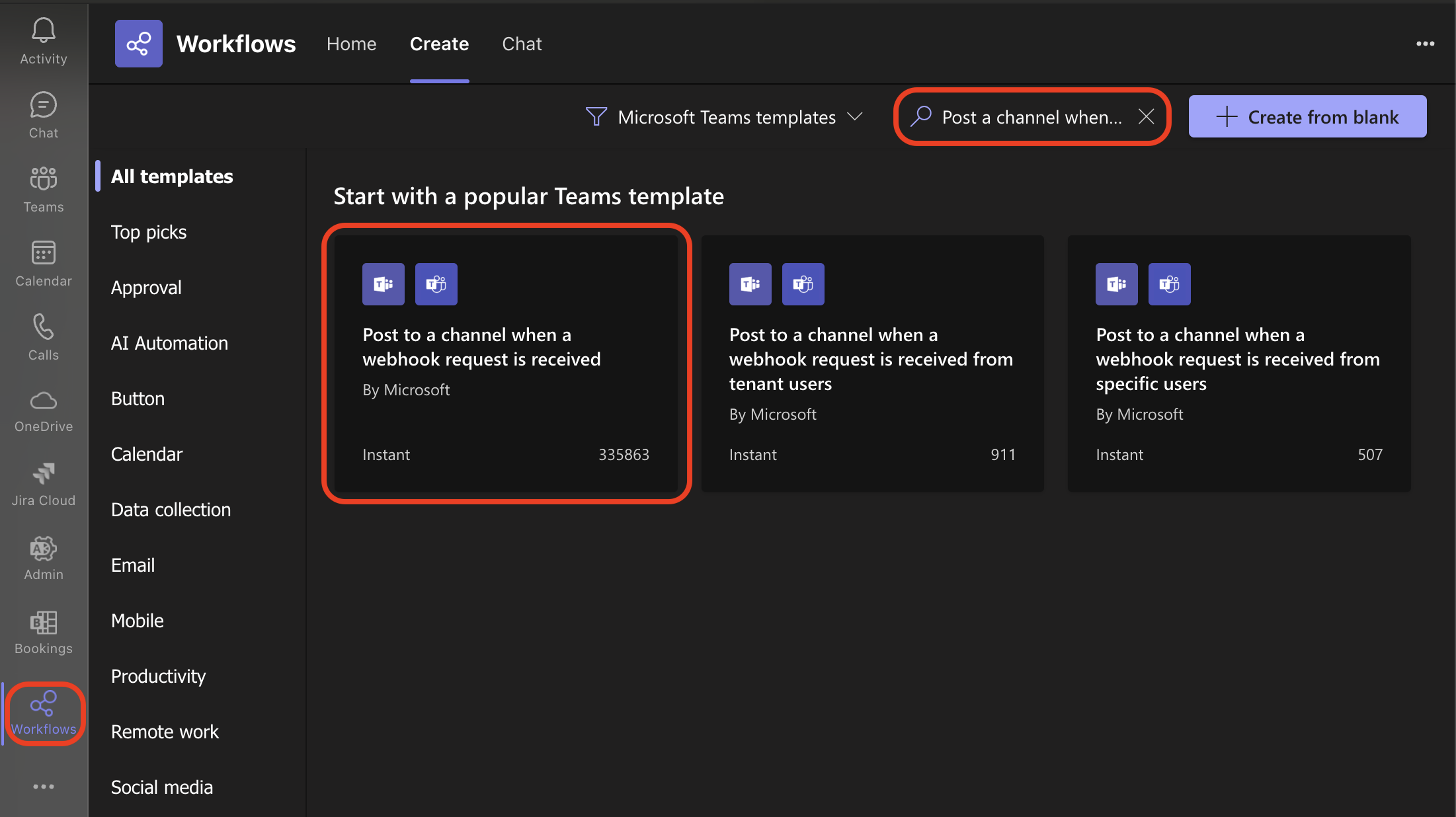Viewport: 1456px width, 817px height.
Task: Click first Teams icon on specific users card
Action: point(1117,284)
